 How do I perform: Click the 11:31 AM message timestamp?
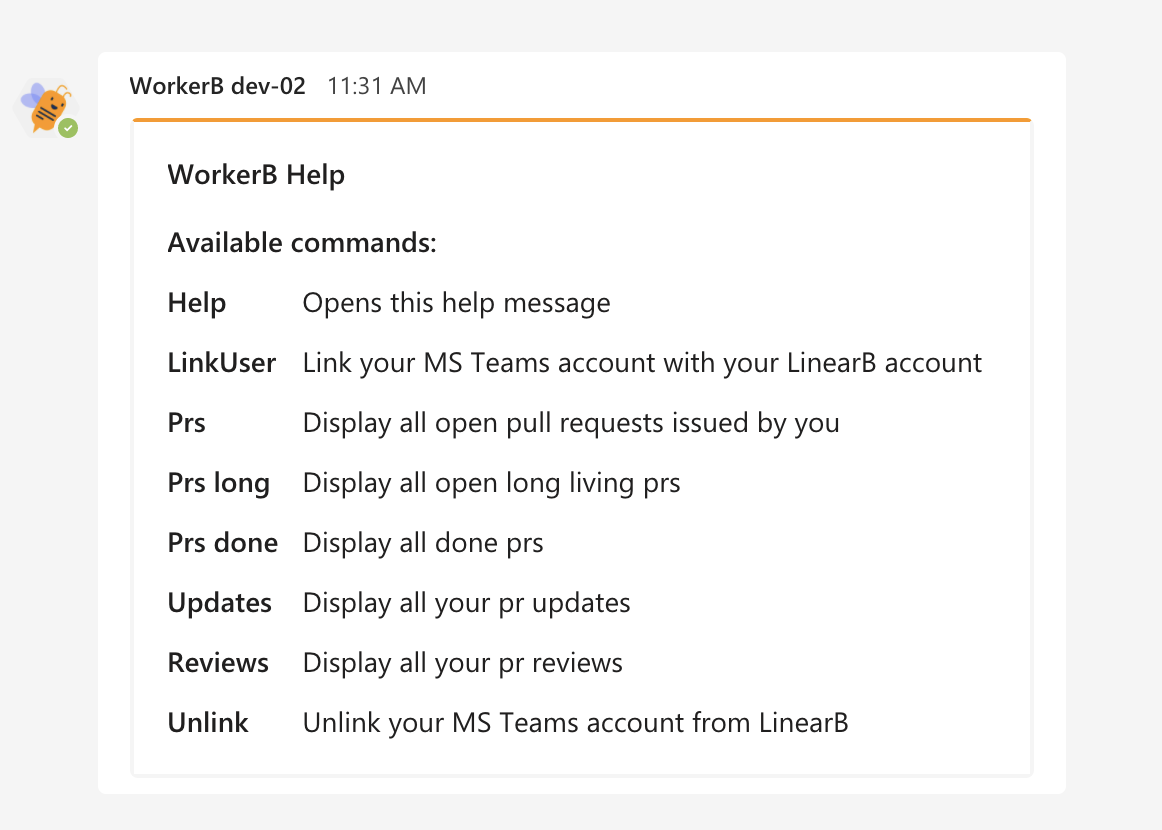tap(376, 86)
